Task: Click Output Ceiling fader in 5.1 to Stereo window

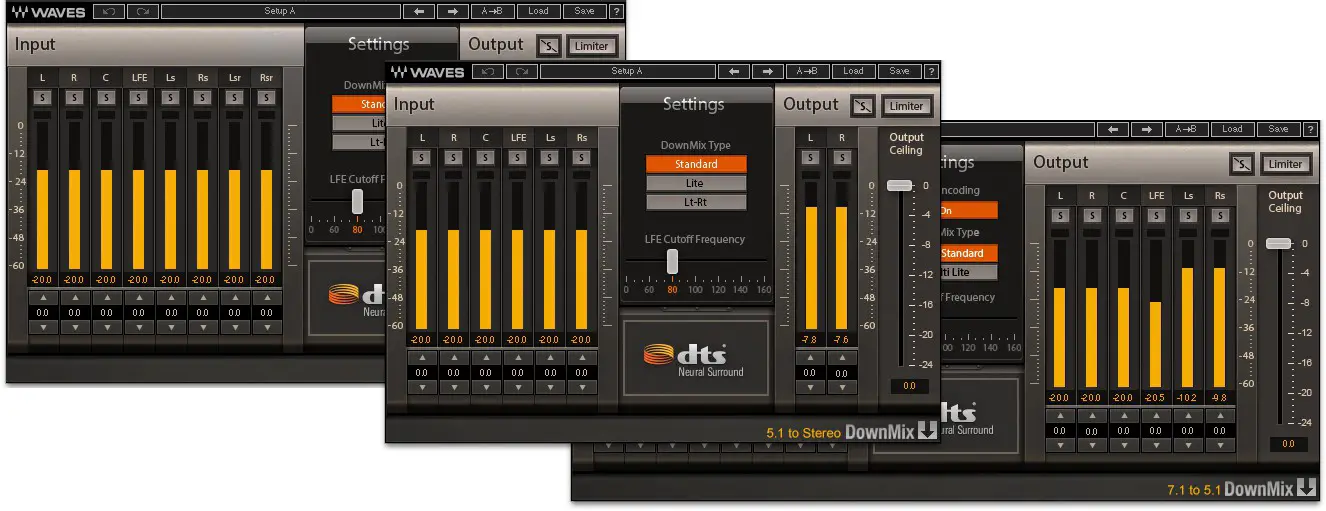Action: [900, 185]
